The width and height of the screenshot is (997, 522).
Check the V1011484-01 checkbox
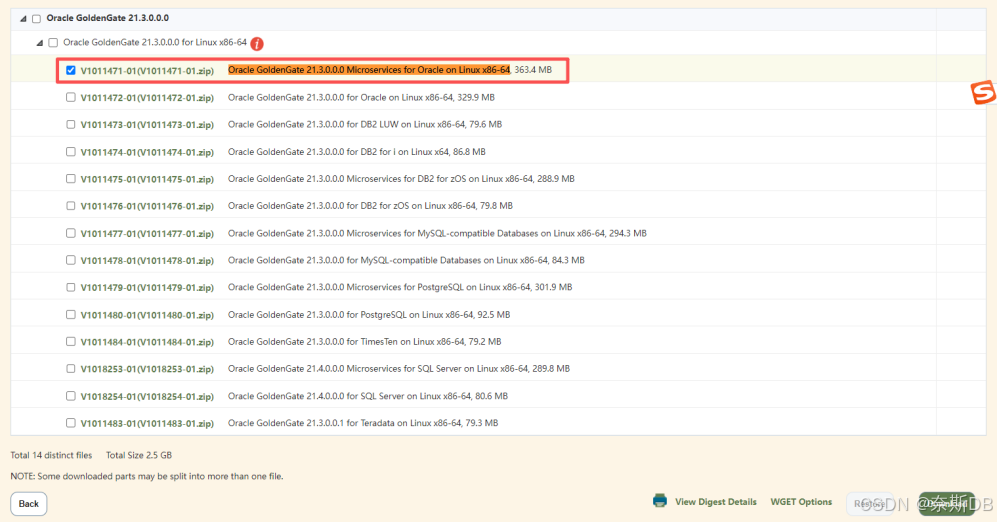(x=71, y=341)
